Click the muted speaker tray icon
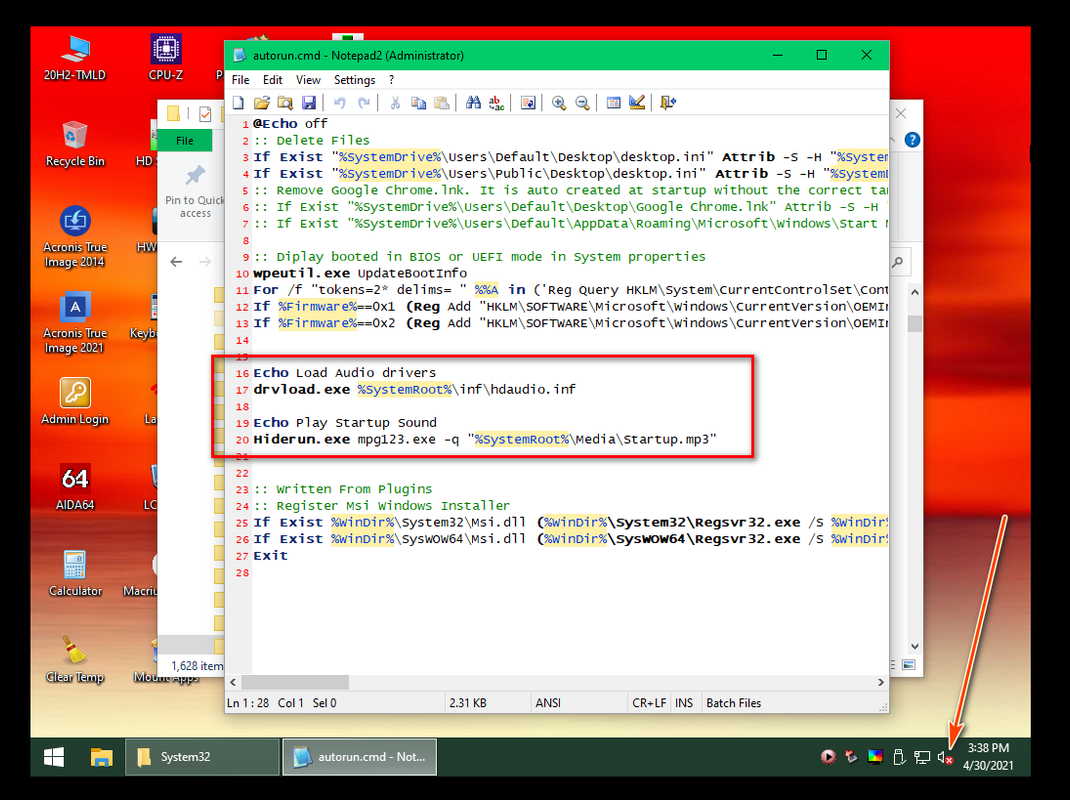This screenshot has height=800, width=1070. tap(945, 757)
